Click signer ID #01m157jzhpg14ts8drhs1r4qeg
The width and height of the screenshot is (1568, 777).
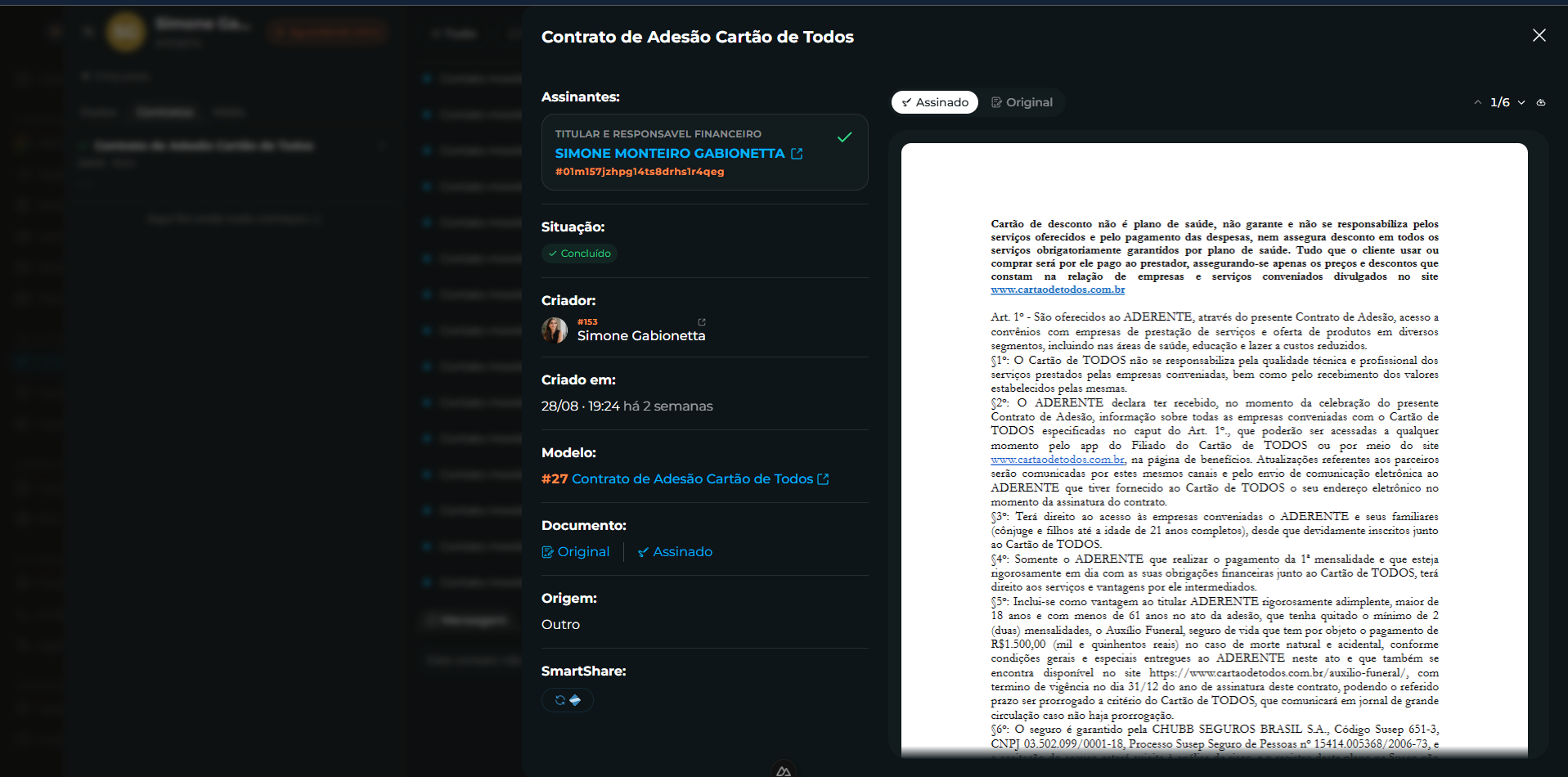point(640,172)
